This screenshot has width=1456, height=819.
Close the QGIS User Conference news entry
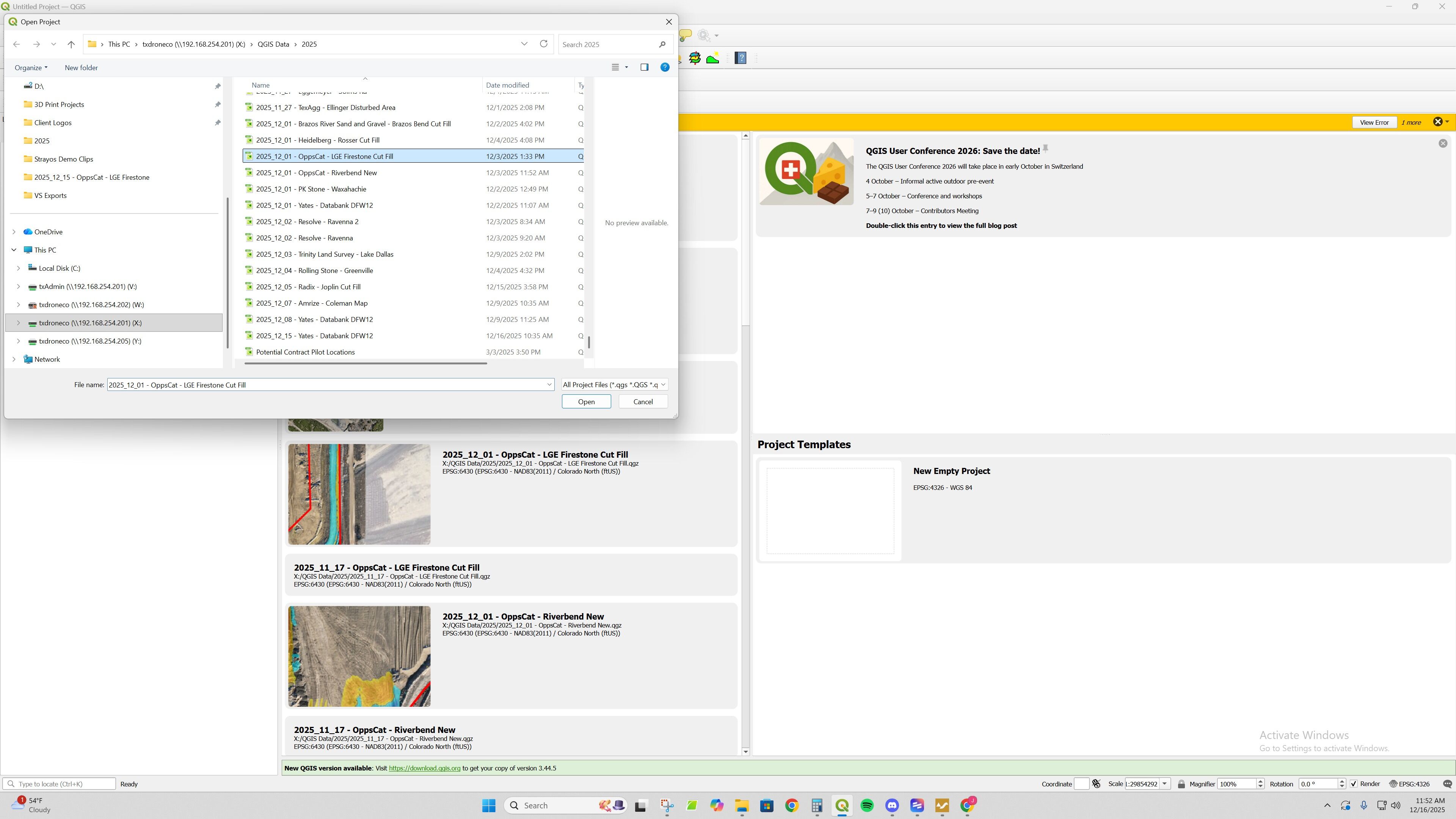(1443, 144)
